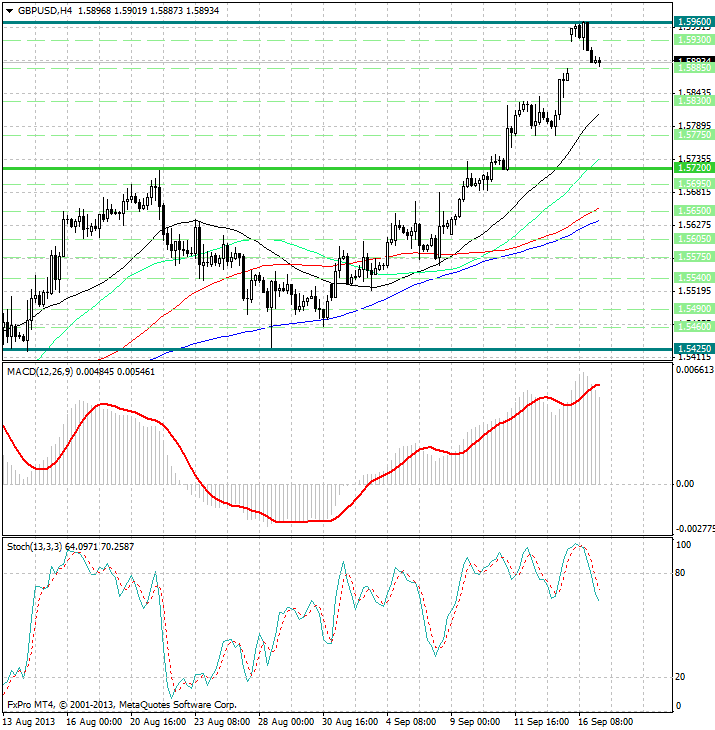Select the 1.5425 support level price label
The height and width of the screenshot is (730, 715).
tap(693, 349)
